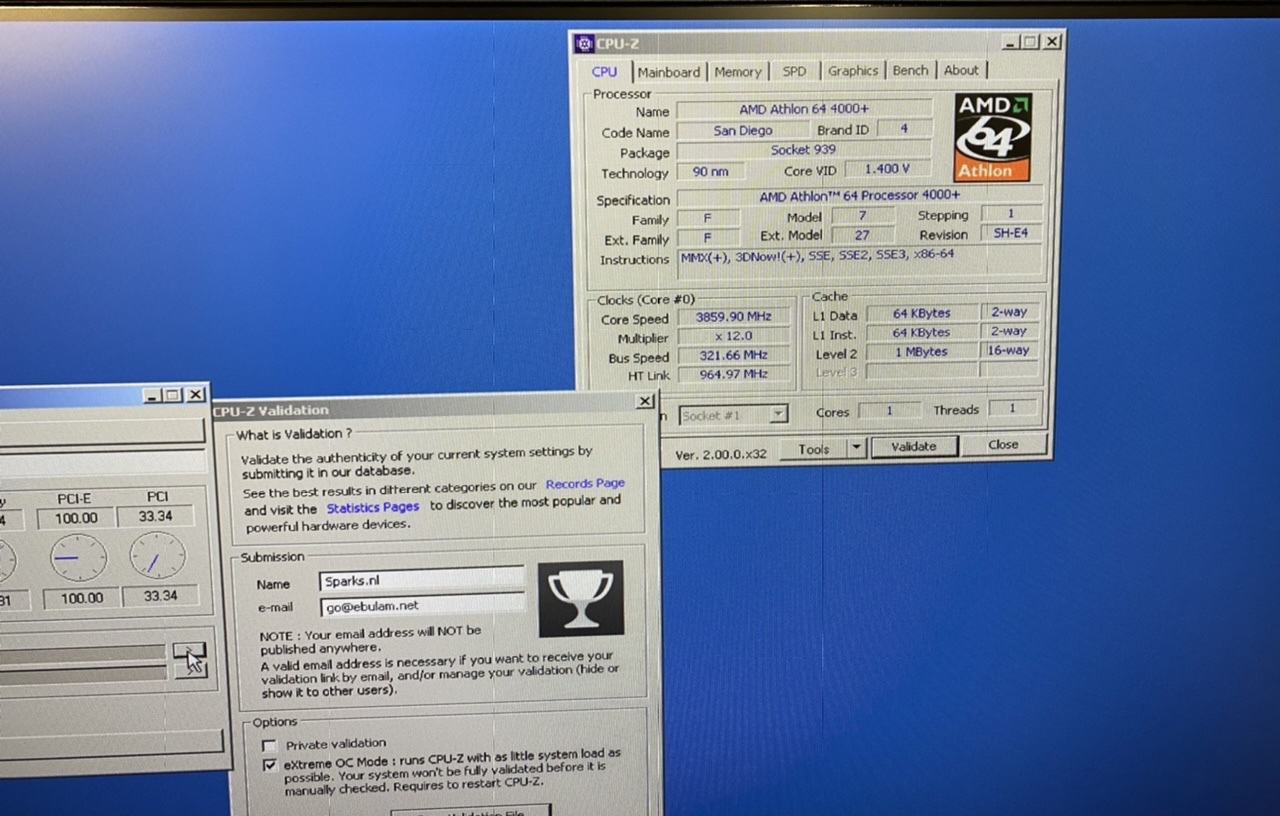1280x816 pixels.
Task: Click the PCI clock gauge dial
Action: (x=157, y=555)
